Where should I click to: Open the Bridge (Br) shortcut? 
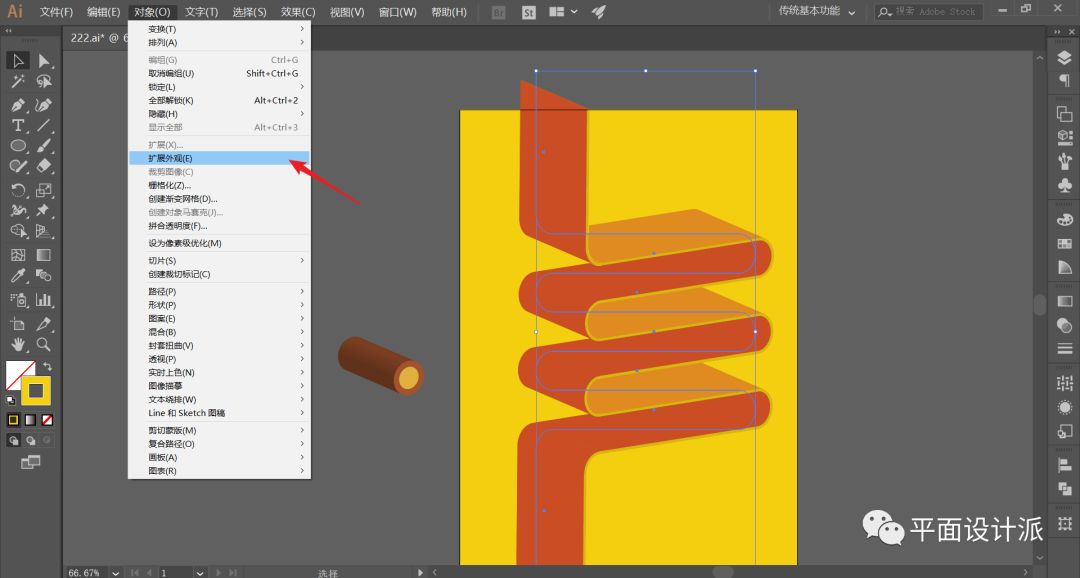[499, 12]
